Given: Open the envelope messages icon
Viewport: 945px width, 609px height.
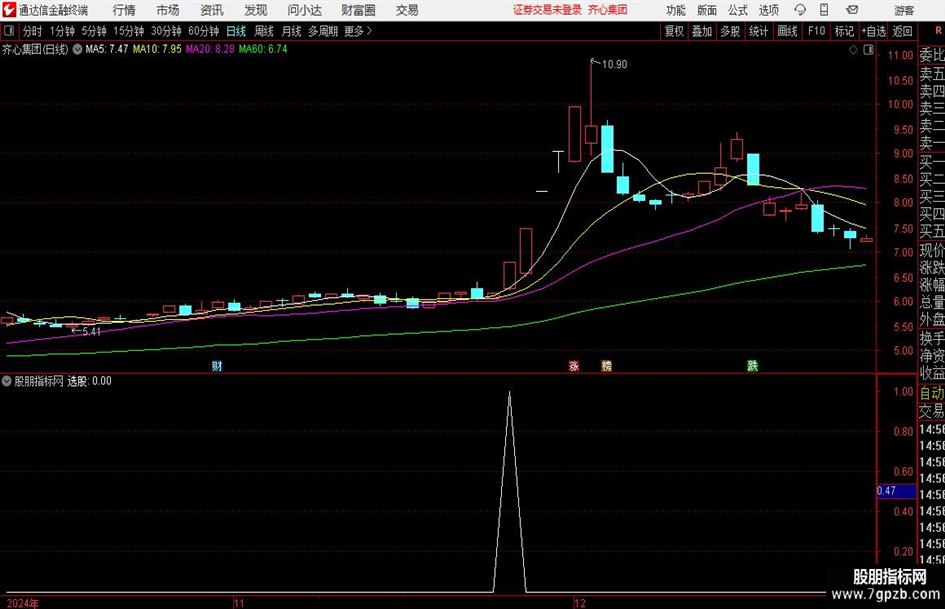Looking at the screenshot, I should 852,10.
